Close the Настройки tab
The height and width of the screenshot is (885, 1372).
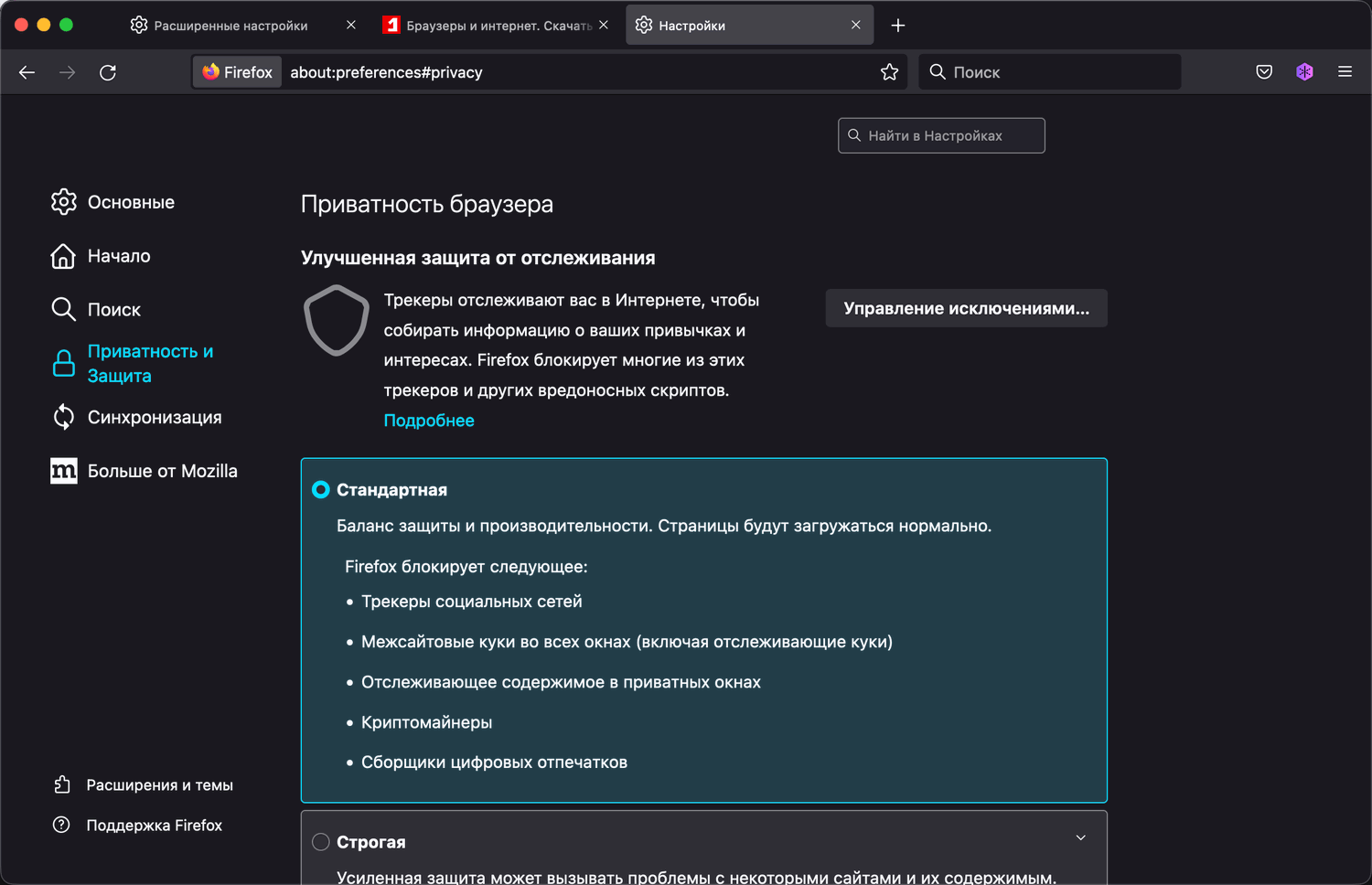click(x=856, y=26)
